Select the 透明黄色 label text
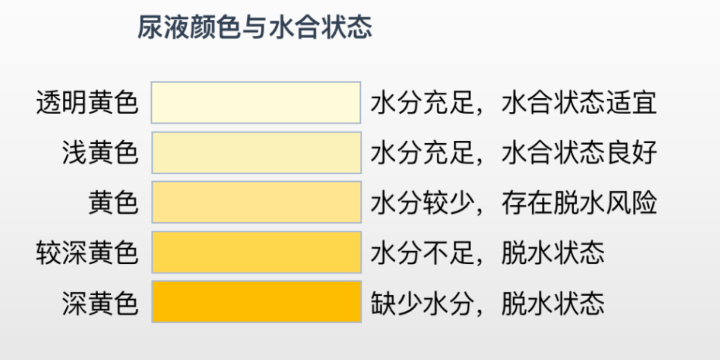720x360 pixels. [87, 102]
